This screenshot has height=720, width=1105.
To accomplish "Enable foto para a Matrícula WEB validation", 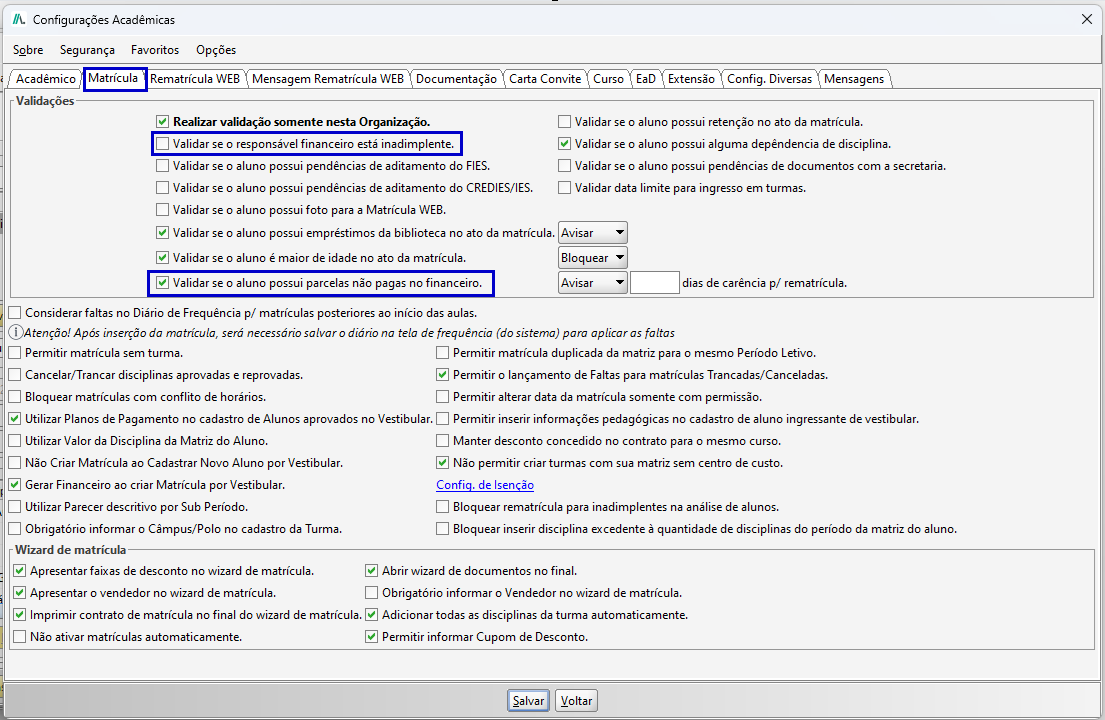I will (162, 210).
